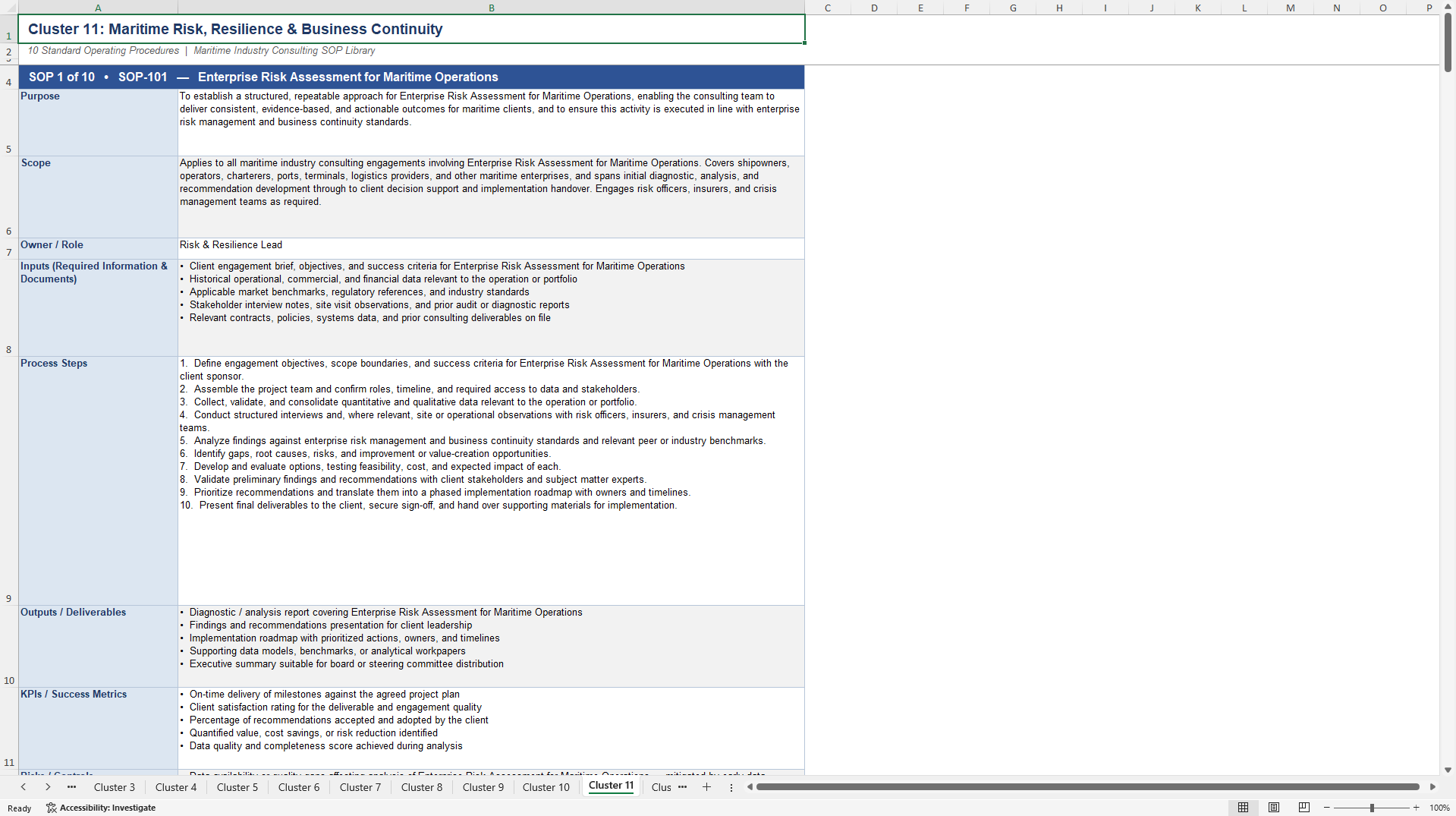Select the Outputs / Deliverables label cell
The height and width of the screenshot is (816, 1456).
[x=98, y=646]
